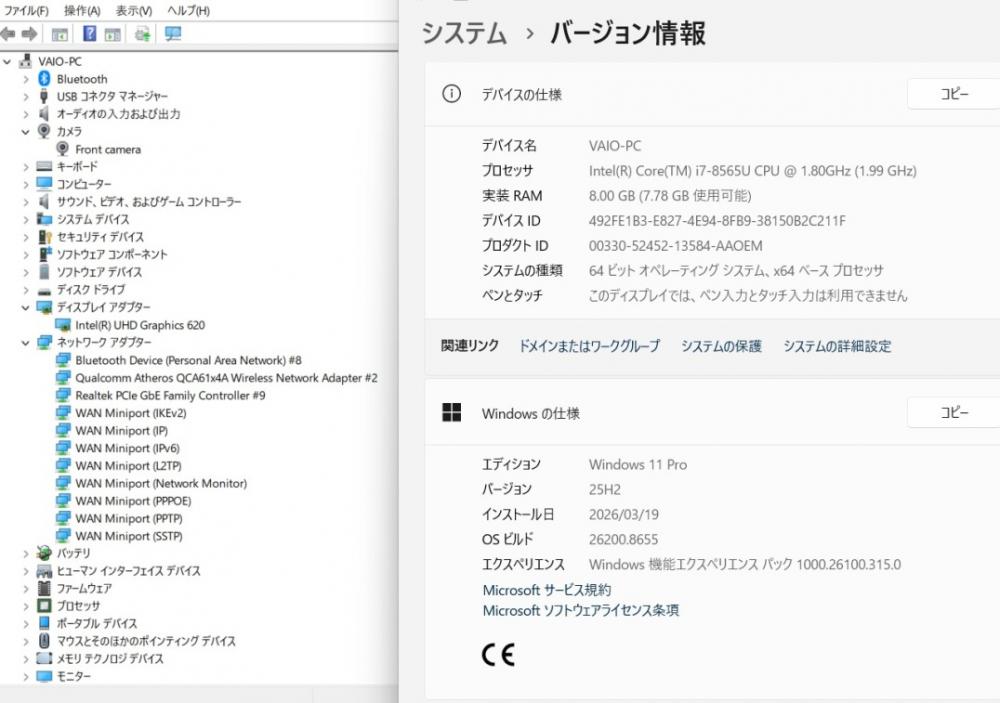Click the update driver toolbar icon
The height and width of the screenshot is (703, 1000).
(x=143, y=34)
